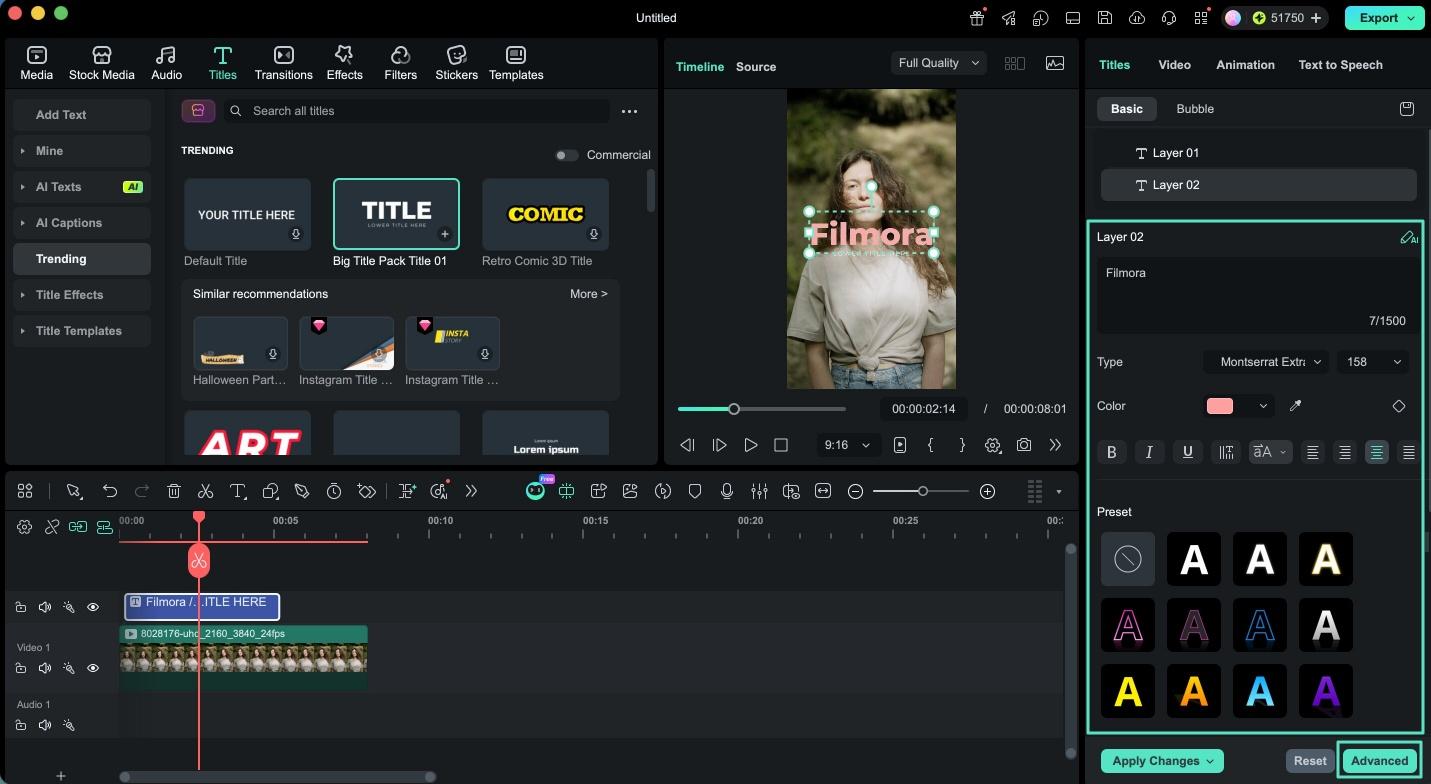Click the cloud upload icon in title bar

[1136, 18]
